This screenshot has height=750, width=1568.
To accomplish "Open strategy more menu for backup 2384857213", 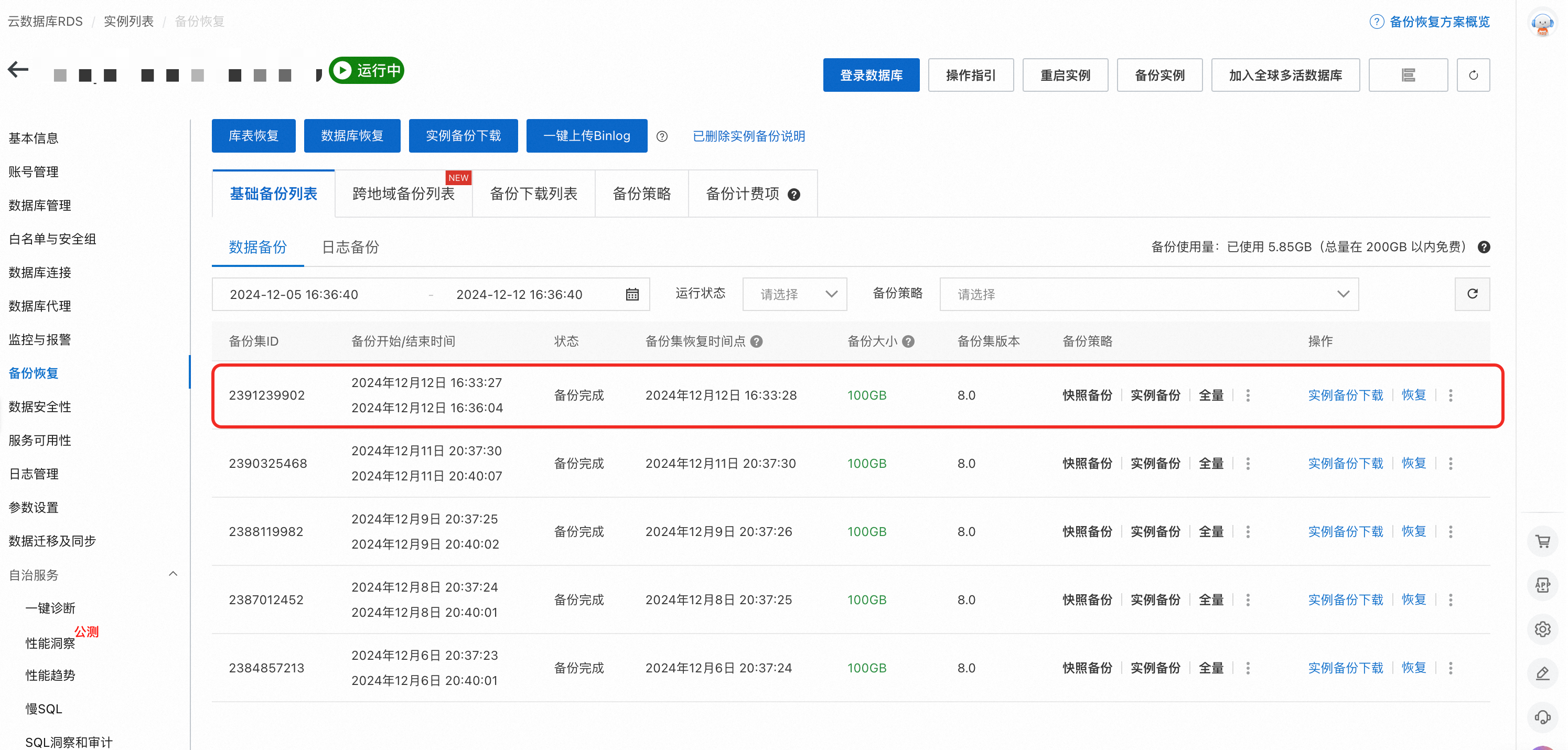I will pos(1248,668).
